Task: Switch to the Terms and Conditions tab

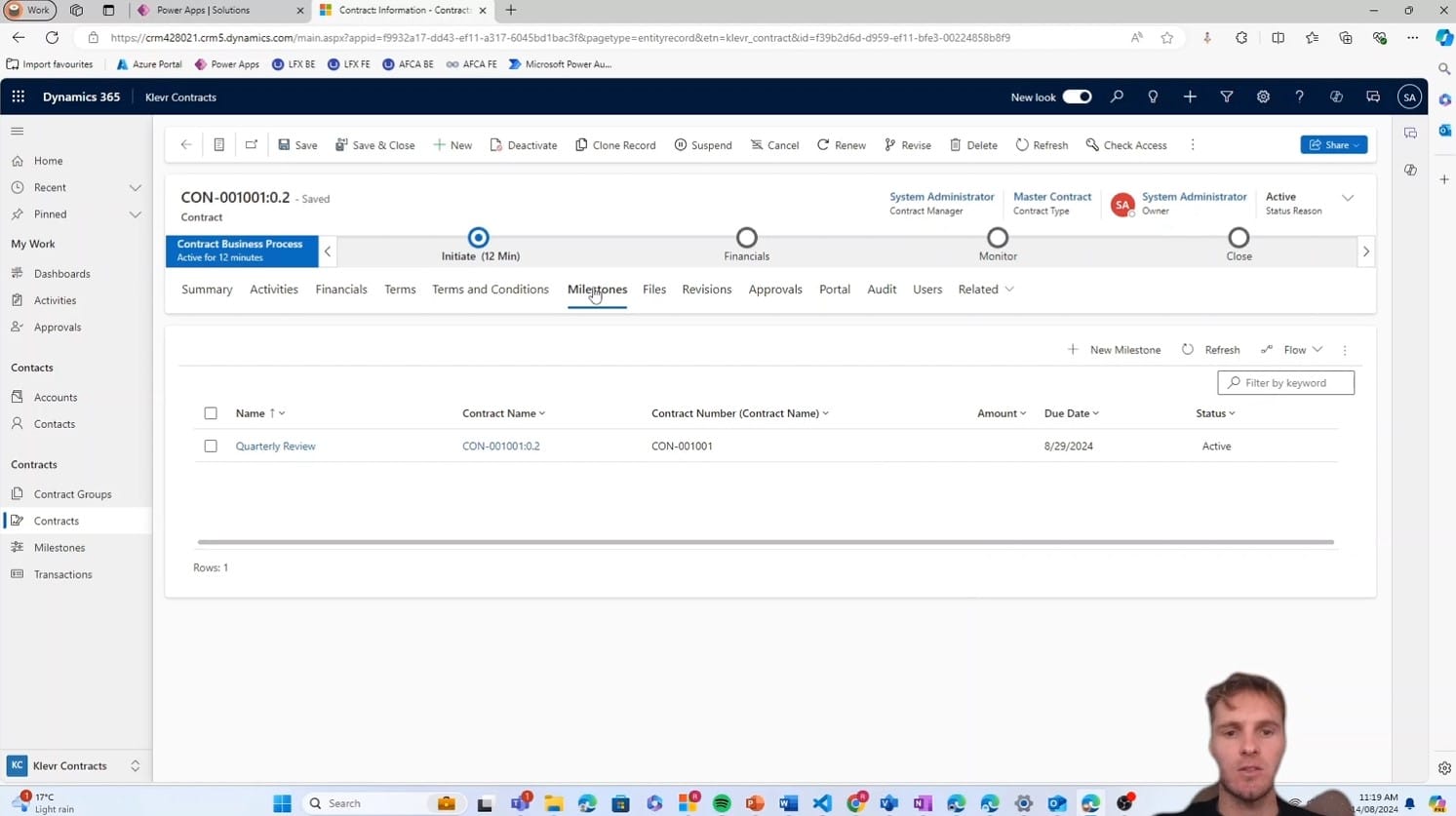Action: (491, 290)
